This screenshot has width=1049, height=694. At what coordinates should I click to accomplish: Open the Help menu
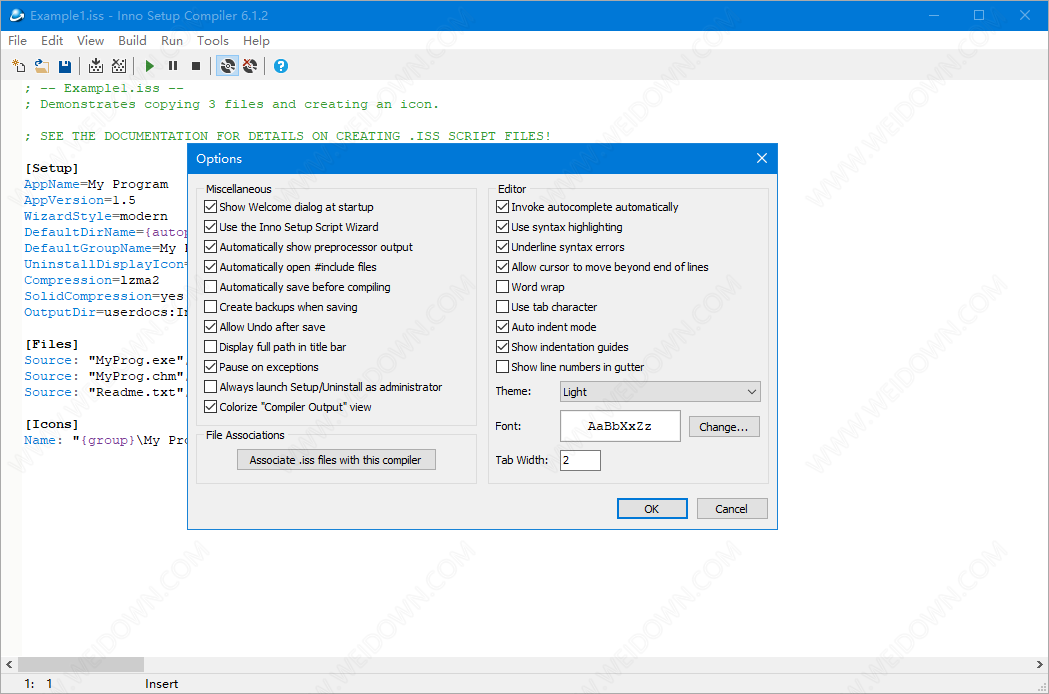click(256, 41)
